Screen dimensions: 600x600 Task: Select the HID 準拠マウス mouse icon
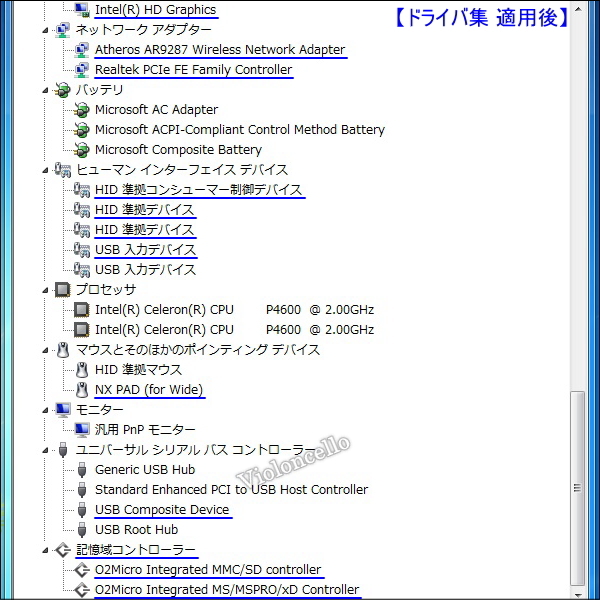coord(82,370)
